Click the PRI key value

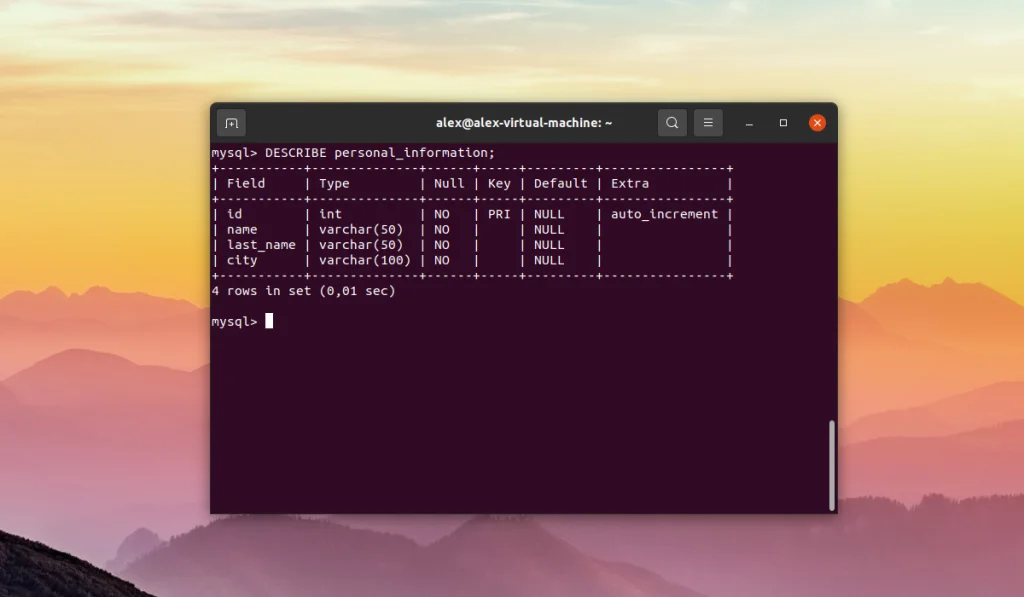498,213
